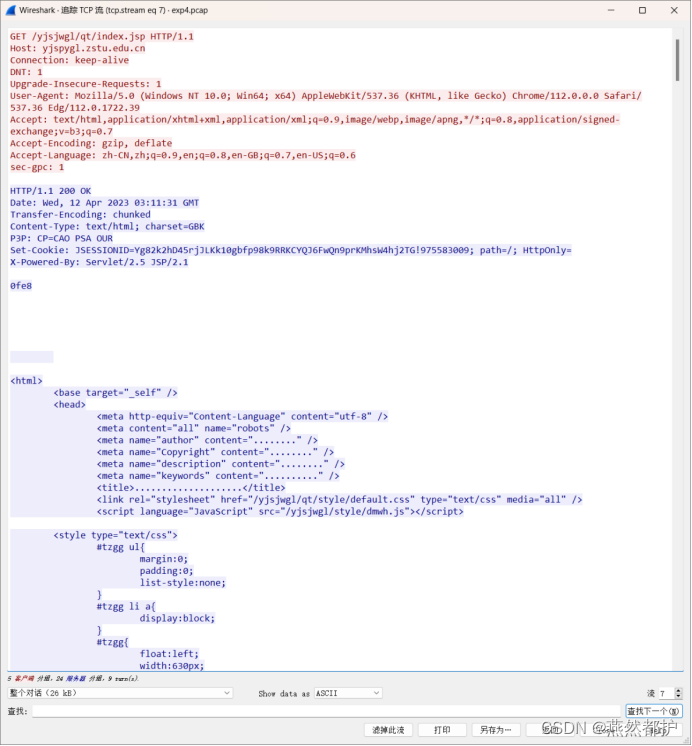The height and width of the screenshot is (746, 692).
Task: Click the meta http-equiv Content-Language line
Action: (x=242, y=416)
